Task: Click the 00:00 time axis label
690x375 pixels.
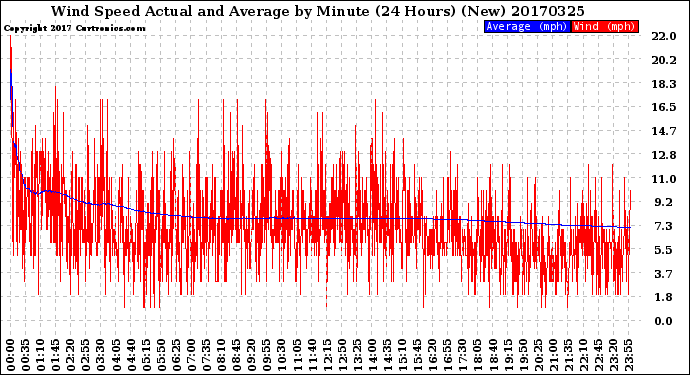Action: coord(11,355)
